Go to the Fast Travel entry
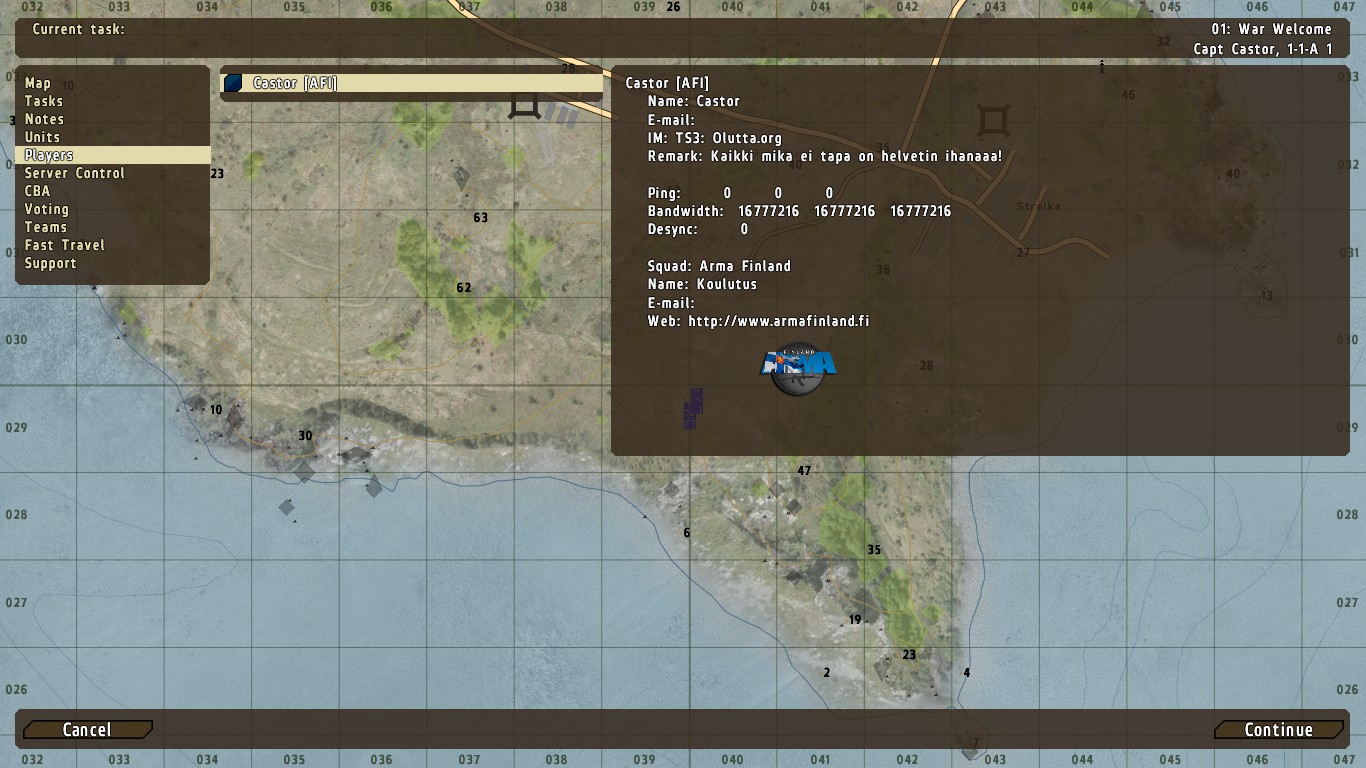 coord(65,245)
